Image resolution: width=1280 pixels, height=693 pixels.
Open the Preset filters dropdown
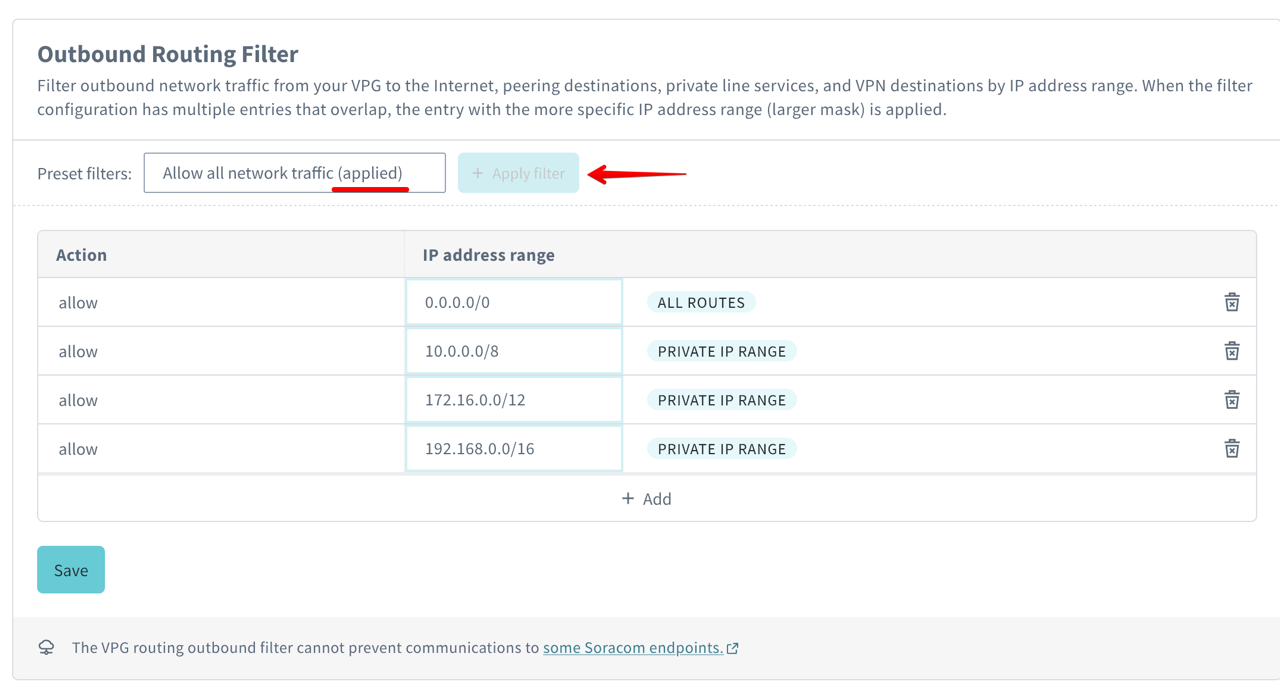point(295,173)
